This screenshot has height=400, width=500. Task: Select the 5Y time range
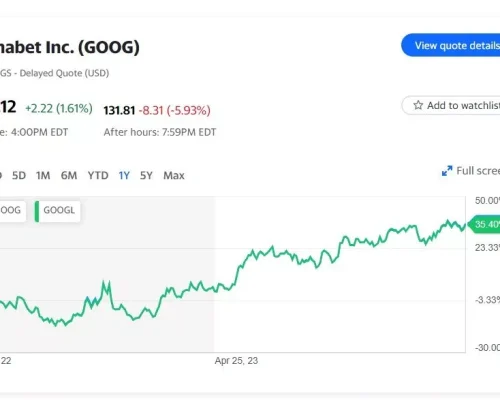point(146,175)
